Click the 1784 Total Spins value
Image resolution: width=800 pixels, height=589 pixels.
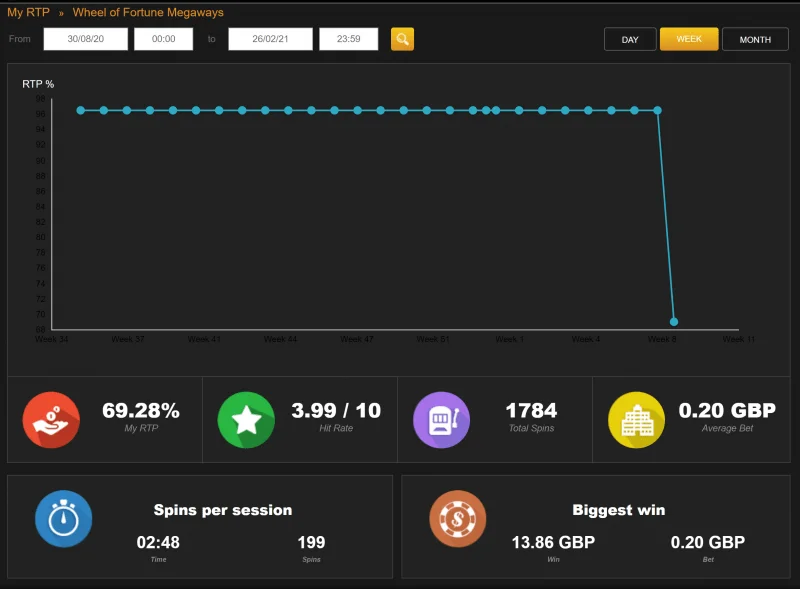coord(531,410)
